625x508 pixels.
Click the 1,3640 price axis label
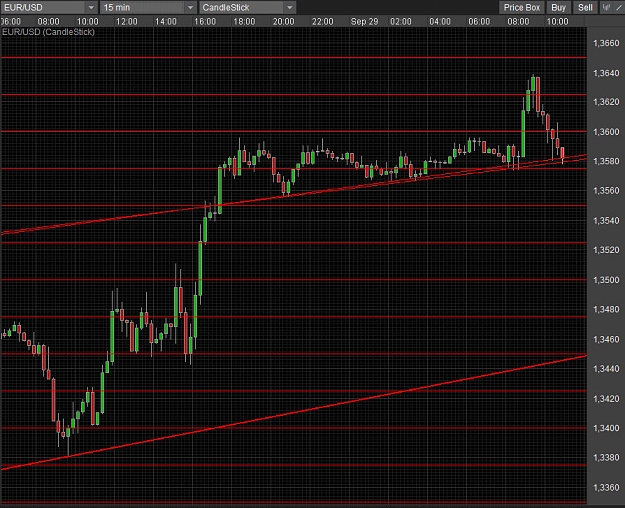click(606, 73)
